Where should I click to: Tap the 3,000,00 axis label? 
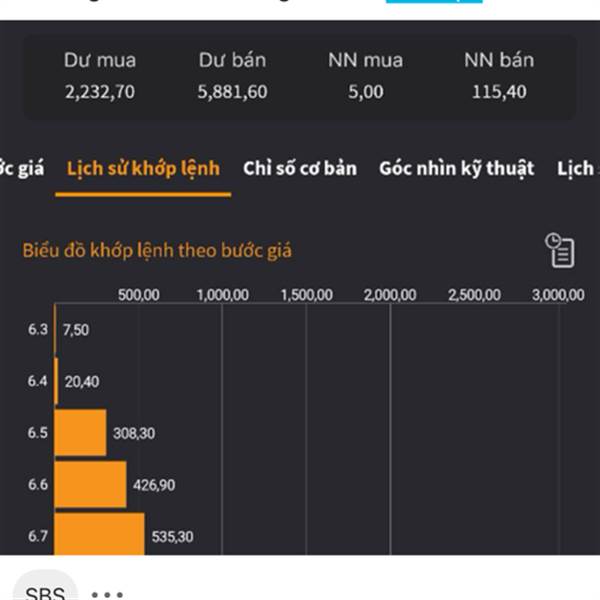pyautogui.click(x=557, y=294)
